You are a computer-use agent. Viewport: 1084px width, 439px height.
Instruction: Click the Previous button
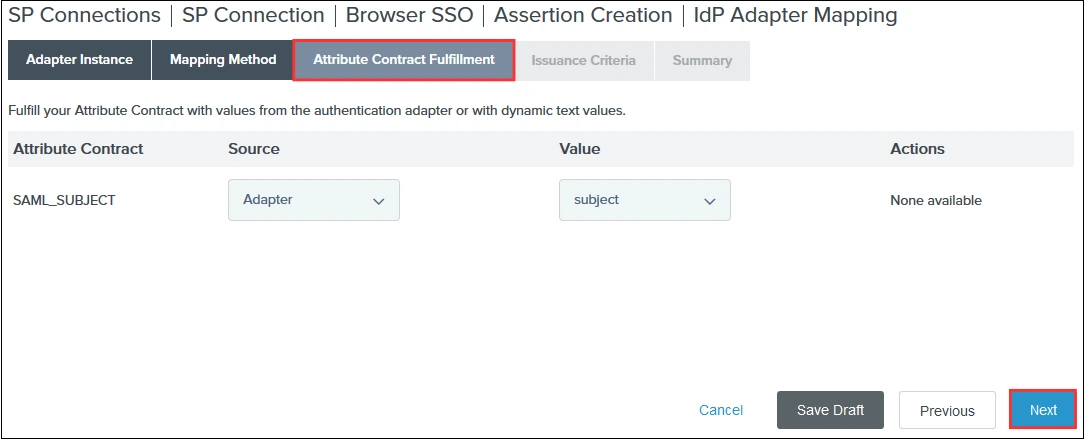pos(946,410)
